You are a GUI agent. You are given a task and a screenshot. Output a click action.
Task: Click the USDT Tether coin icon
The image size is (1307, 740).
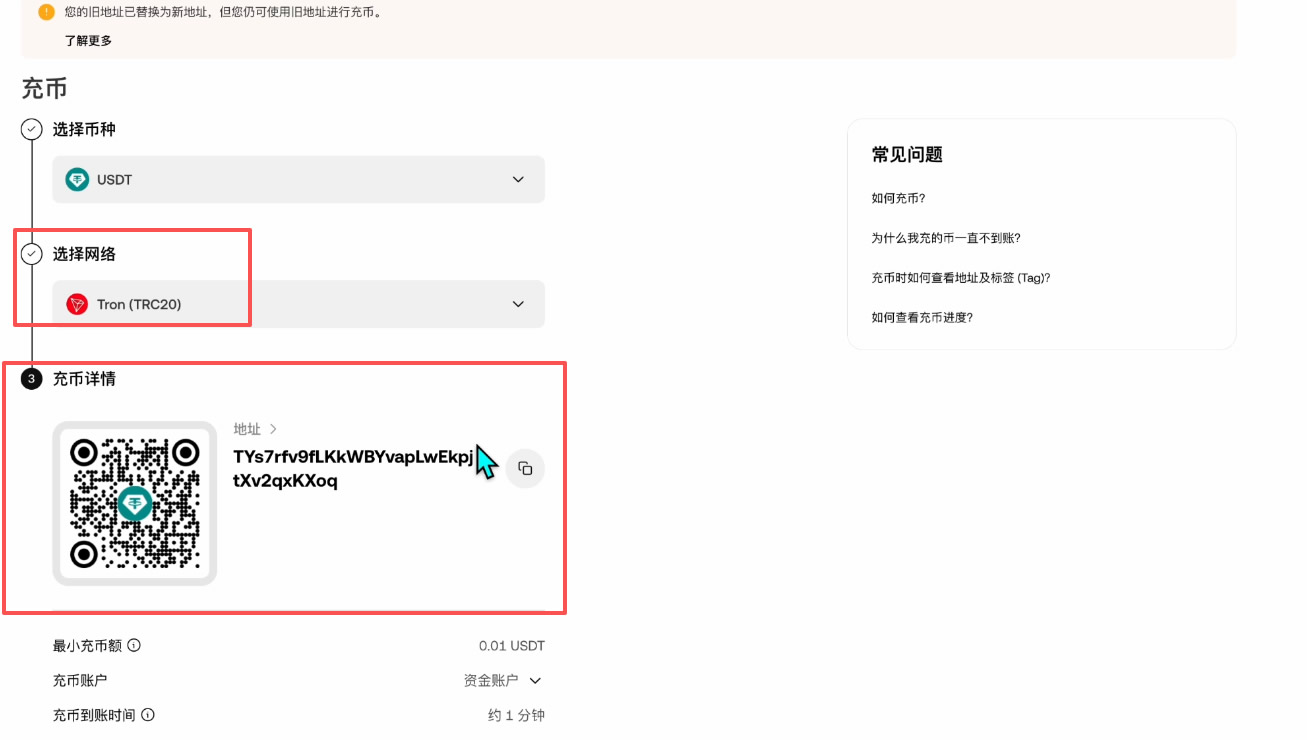(77, 179)
